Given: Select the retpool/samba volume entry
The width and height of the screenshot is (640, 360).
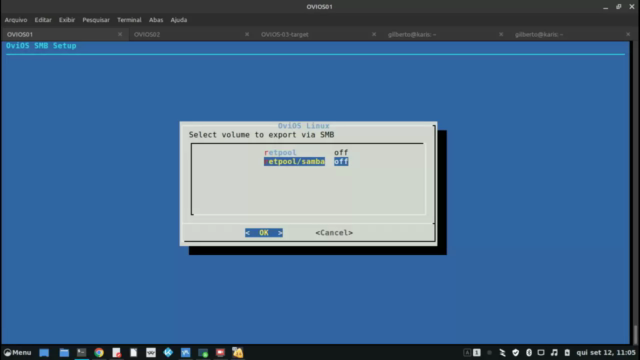Looking at the screenshot, I should 294,162.
